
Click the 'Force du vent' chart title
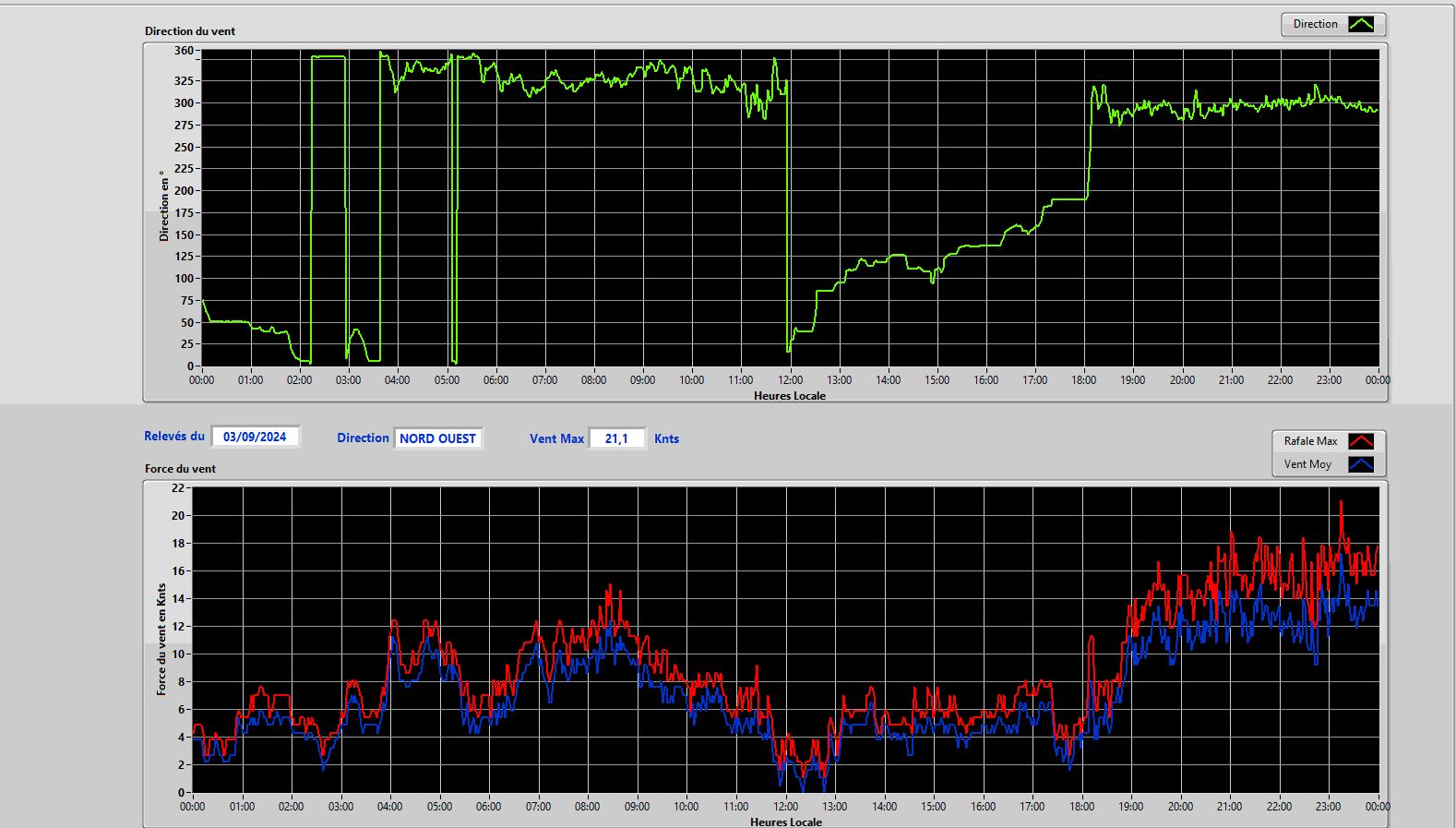pyautogui.click(x=180, y=468)
